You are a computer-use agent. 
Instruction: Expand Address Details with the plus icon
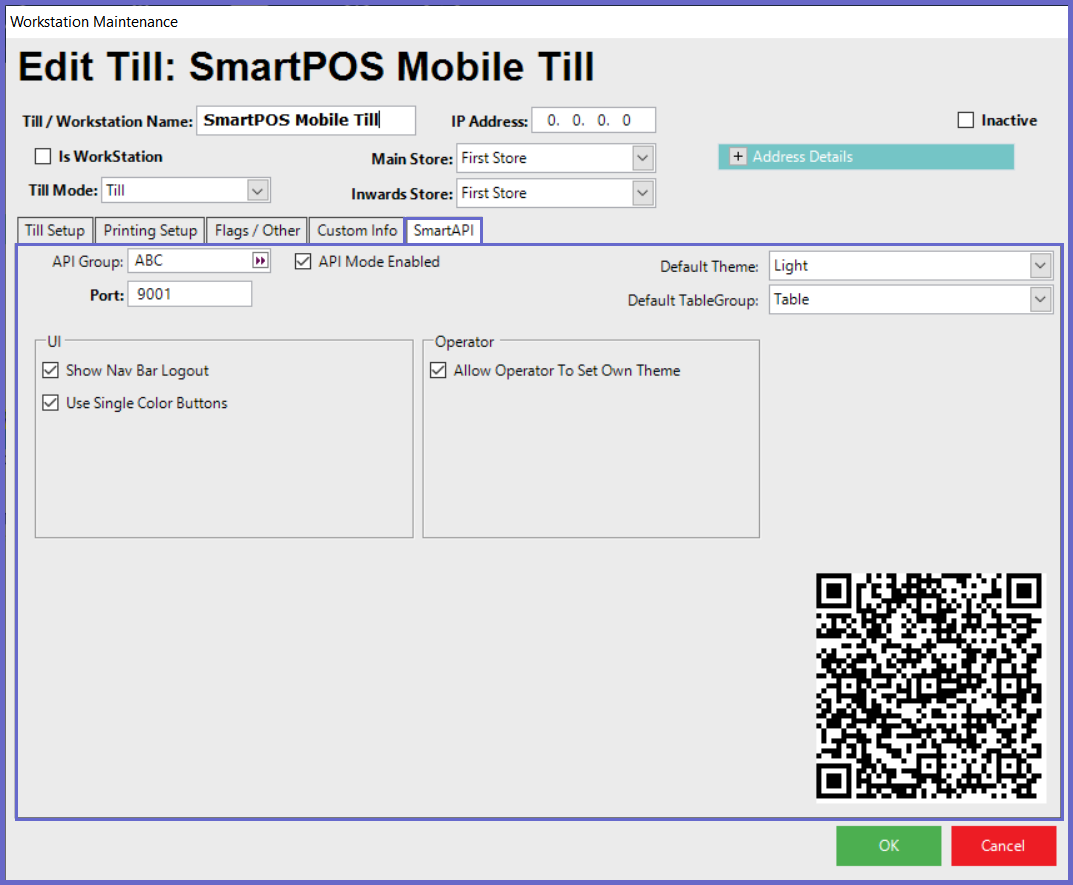click(x=738, y=157)
